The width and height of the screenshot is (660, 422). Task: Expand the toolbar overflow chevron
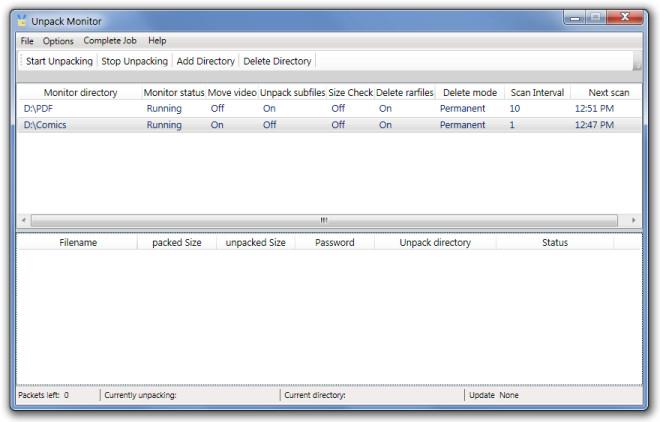[637, 62]
